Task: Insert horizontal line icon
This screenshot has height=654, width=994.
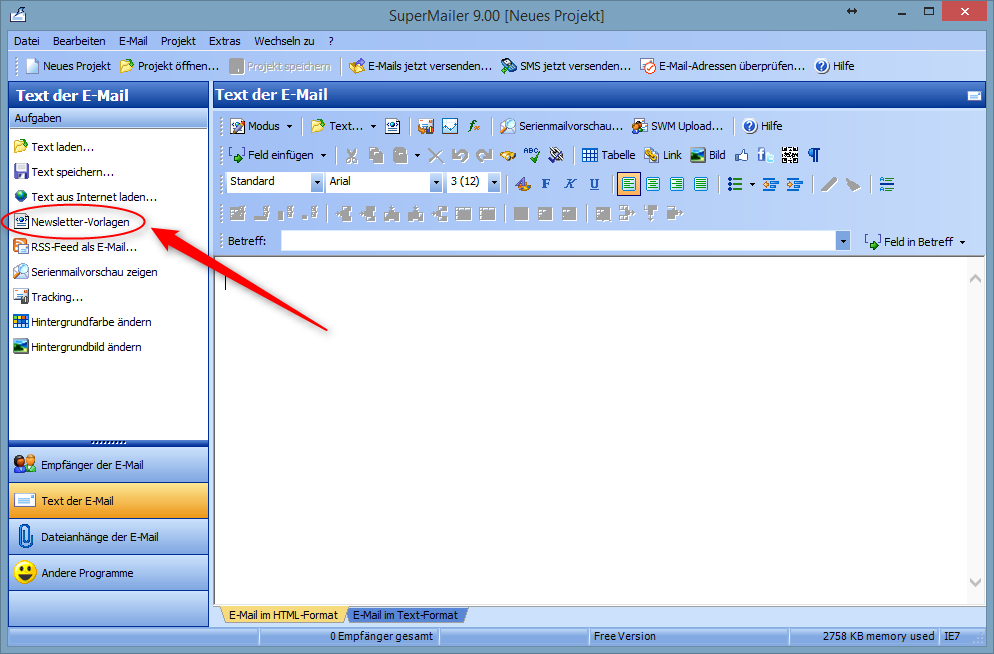Action: click(x=887, y=184)
